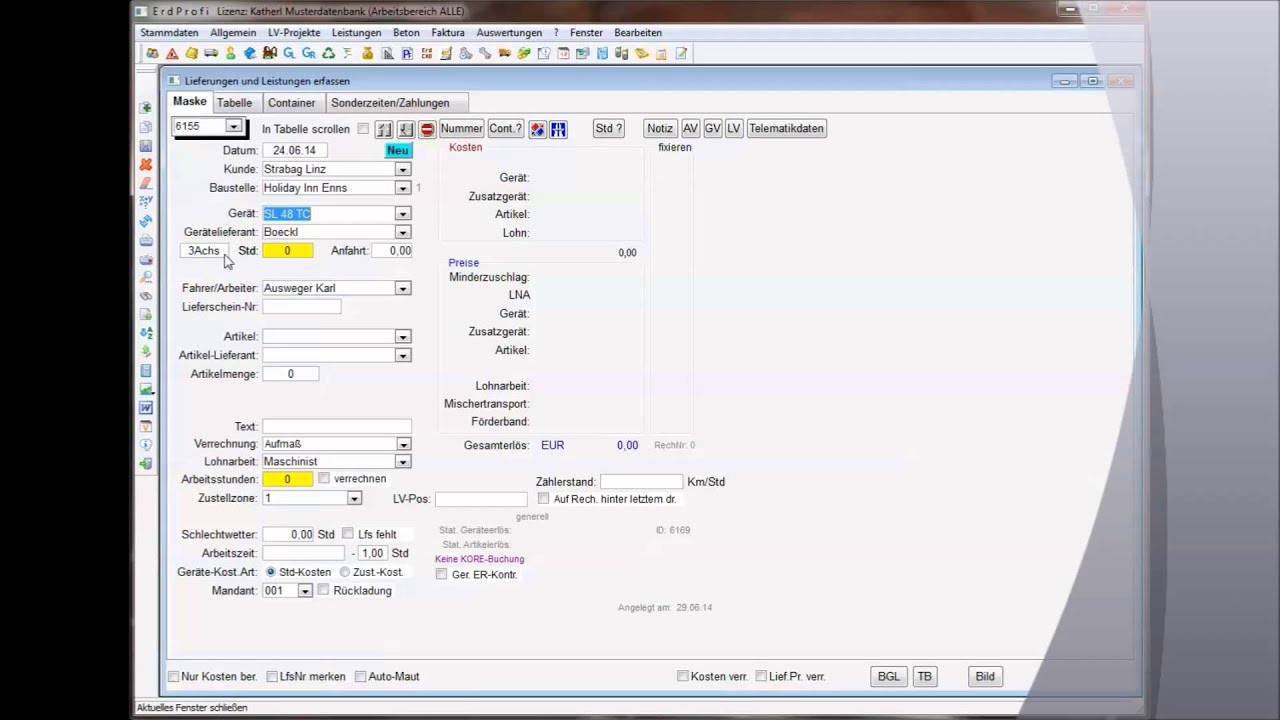Click the Telematikdaten button
This screenshot has height=720, width=1280.
pyautogui.click(x=786, y=129)
